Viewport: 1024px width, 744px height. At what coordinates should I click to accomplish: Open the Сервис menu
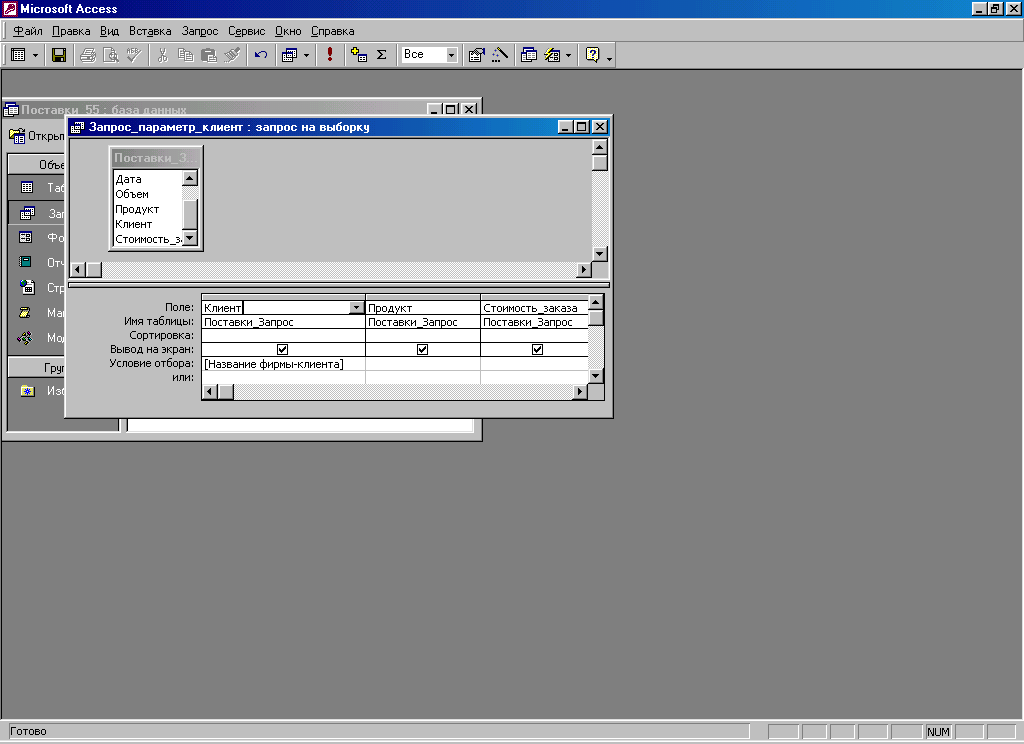(246, 32)
